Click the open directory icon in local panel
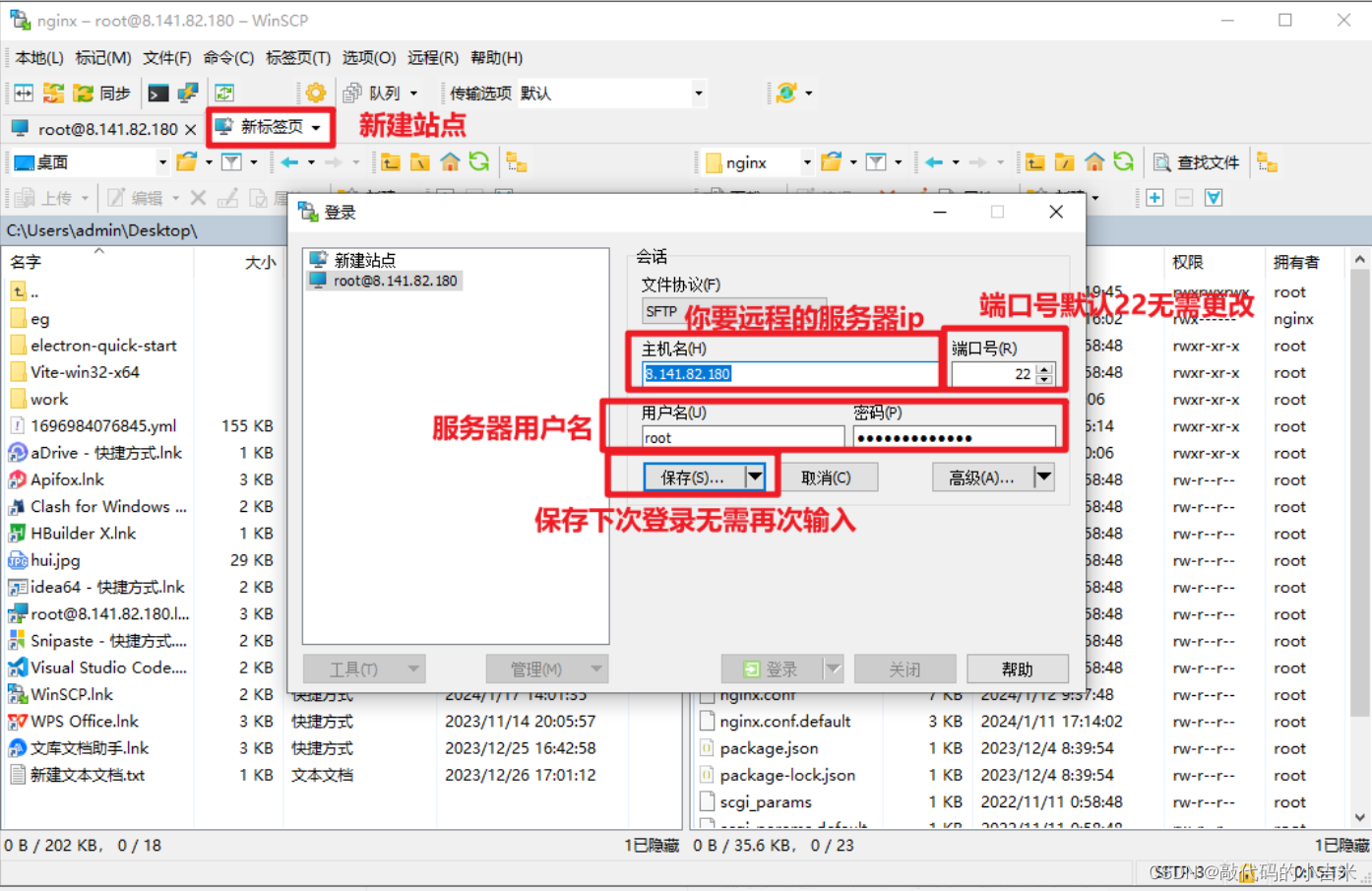The width and height of the screenshot is (1372, 891). click(186, 162)
